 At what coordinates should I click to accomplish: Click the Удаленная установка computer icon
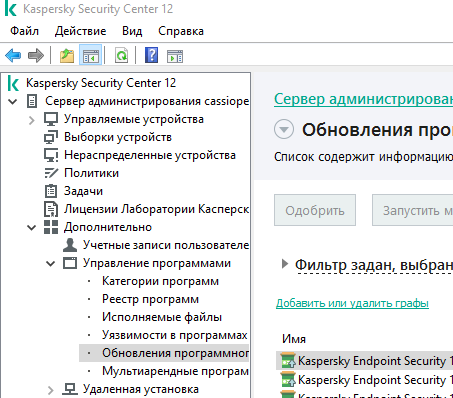click(x=70, y=389)
